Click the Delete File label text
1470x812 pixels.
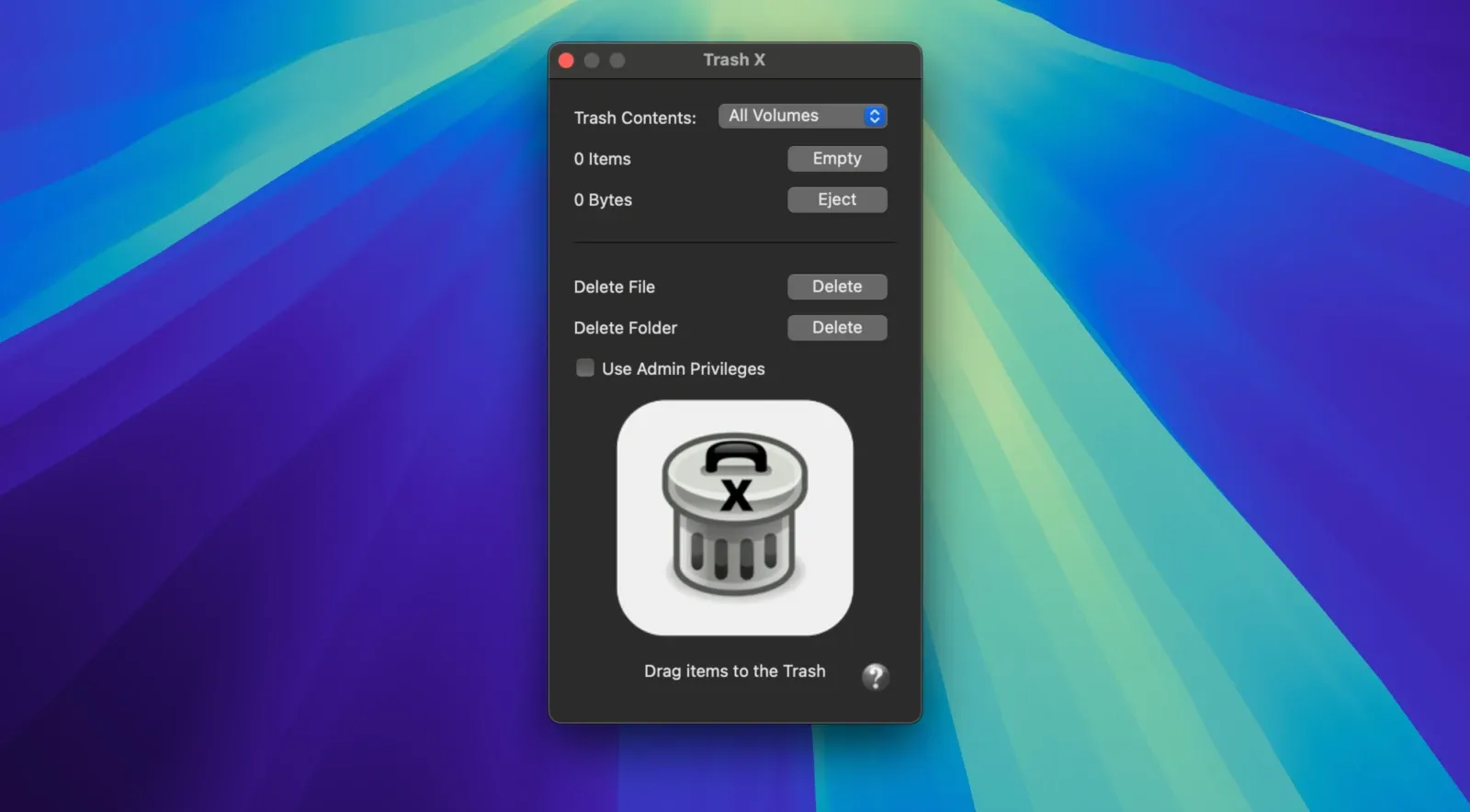(614, 288)
